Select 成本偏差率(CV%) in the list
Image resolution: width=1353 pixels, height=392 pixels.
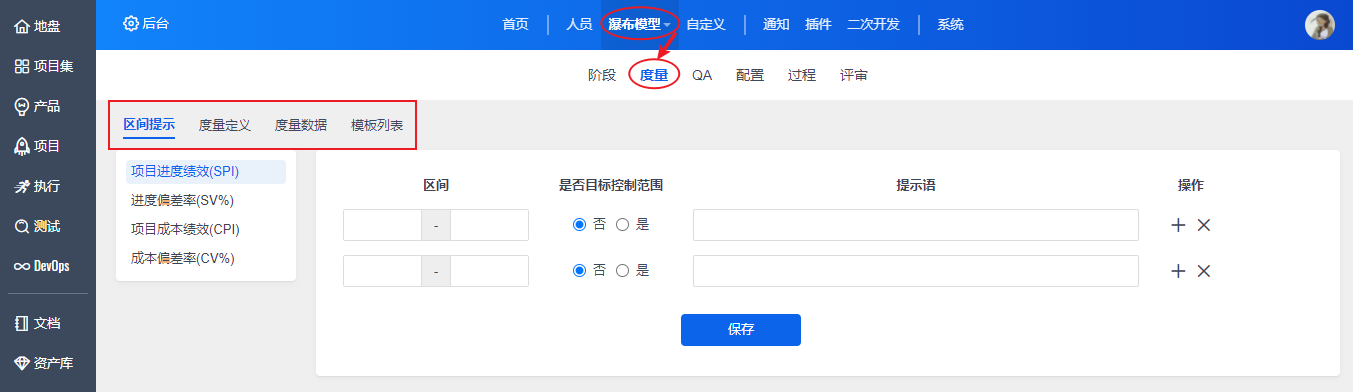click(x=182, y=258)
